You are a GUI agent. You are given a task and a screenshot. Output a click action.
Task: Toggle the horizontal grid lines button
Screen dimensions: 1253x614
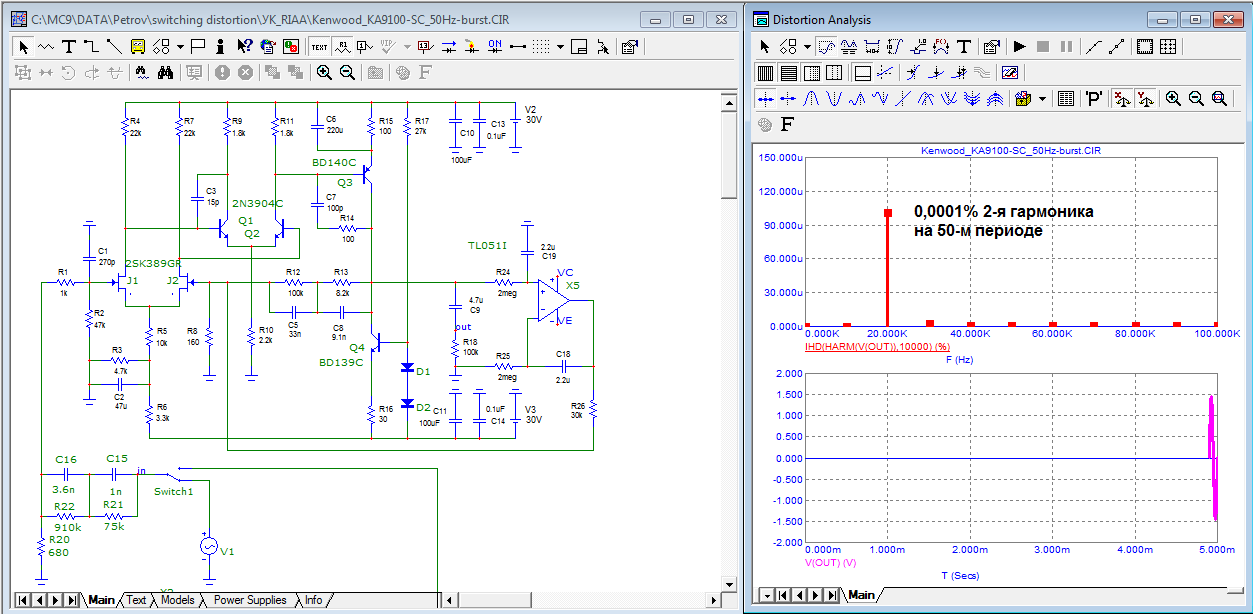pyautogui.click(x=788, y=72)
